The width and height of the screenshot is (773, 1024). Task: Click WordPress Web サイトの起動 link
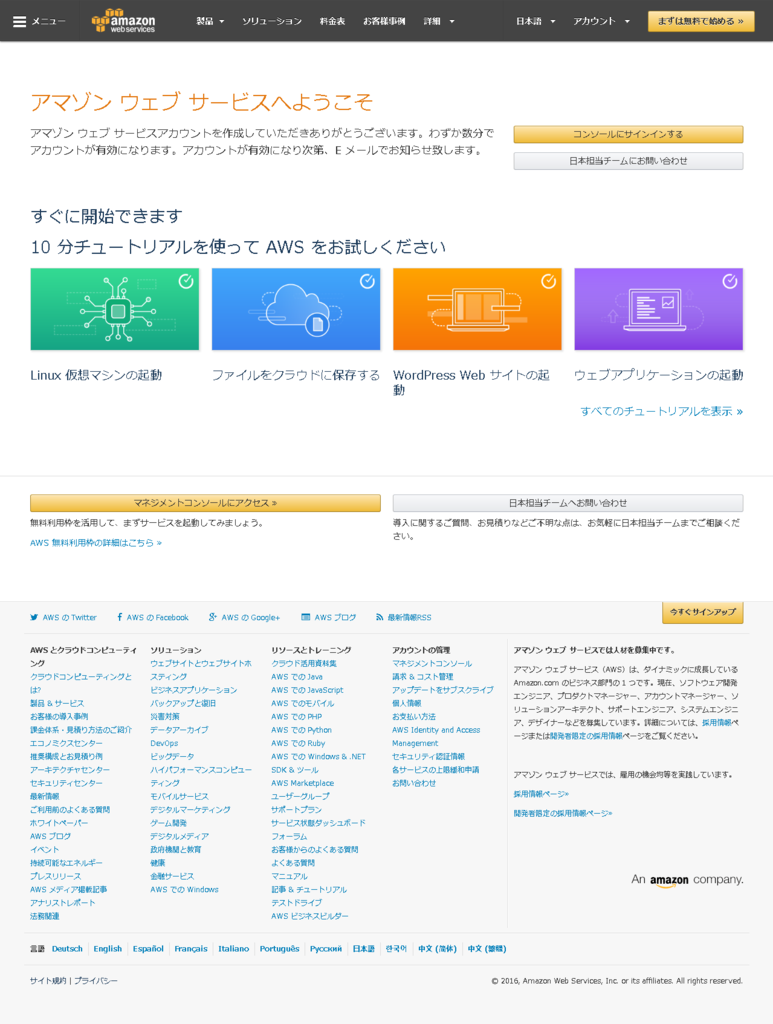coord(471,383)
